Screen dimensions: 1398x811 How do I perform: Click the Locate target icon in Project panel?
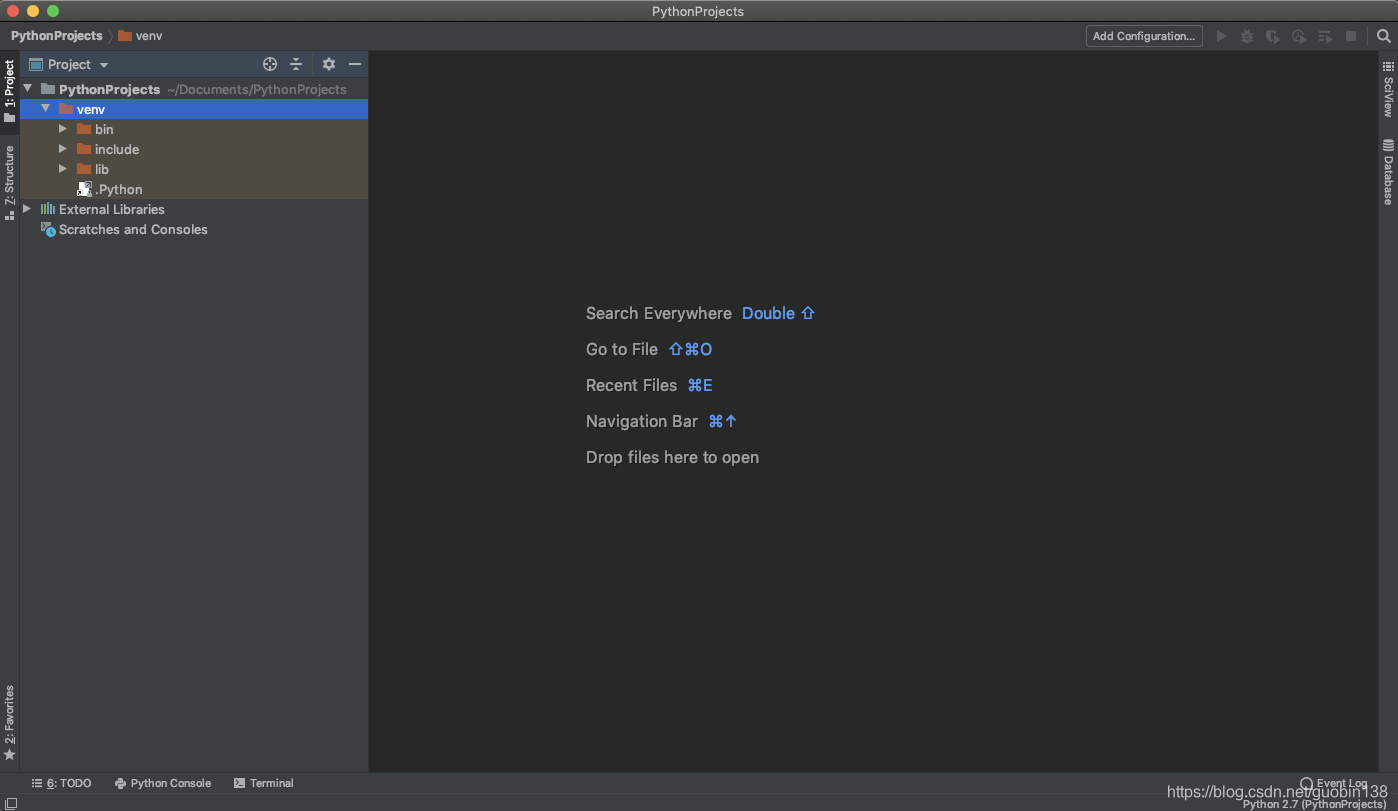click(x=270, y=64)
